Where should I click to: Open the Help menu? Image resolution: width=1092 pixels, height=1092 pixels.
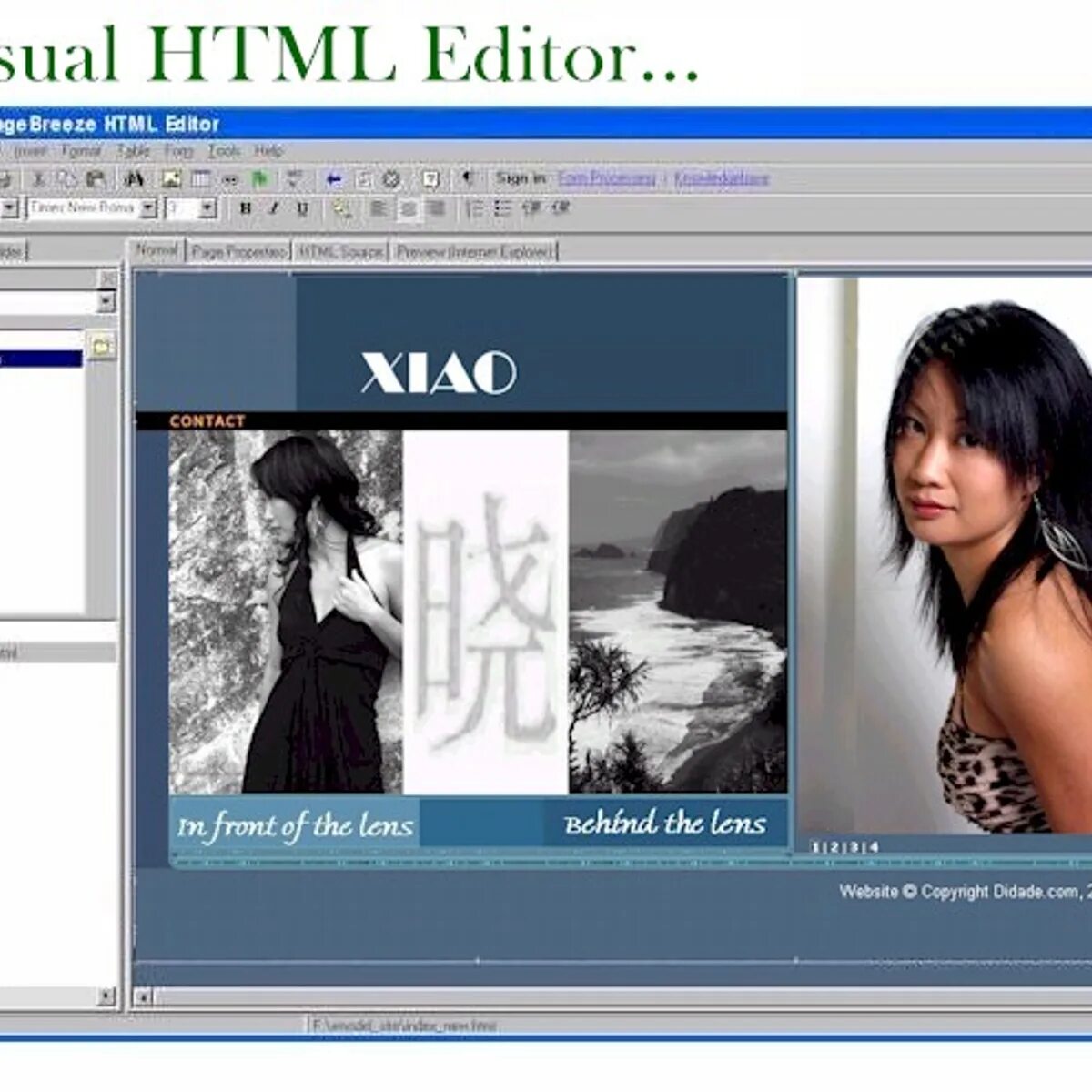[x=268, y=151]
